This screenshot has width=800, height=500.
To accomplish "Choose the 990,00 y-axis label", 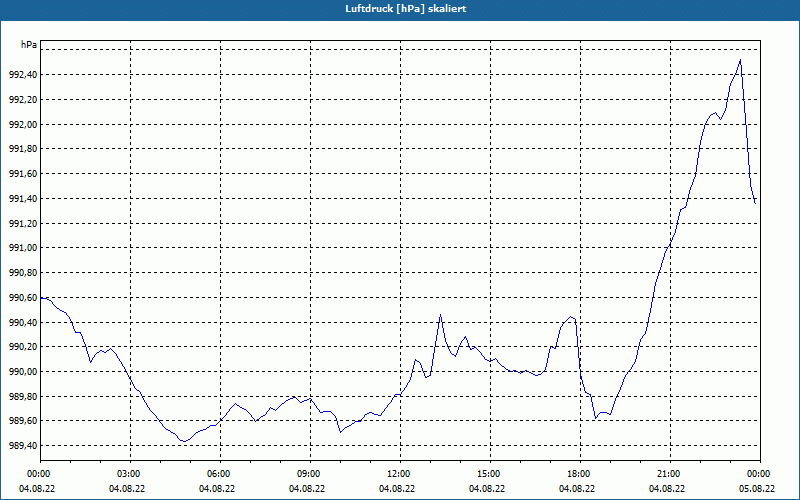I will [x=22, y=372].
